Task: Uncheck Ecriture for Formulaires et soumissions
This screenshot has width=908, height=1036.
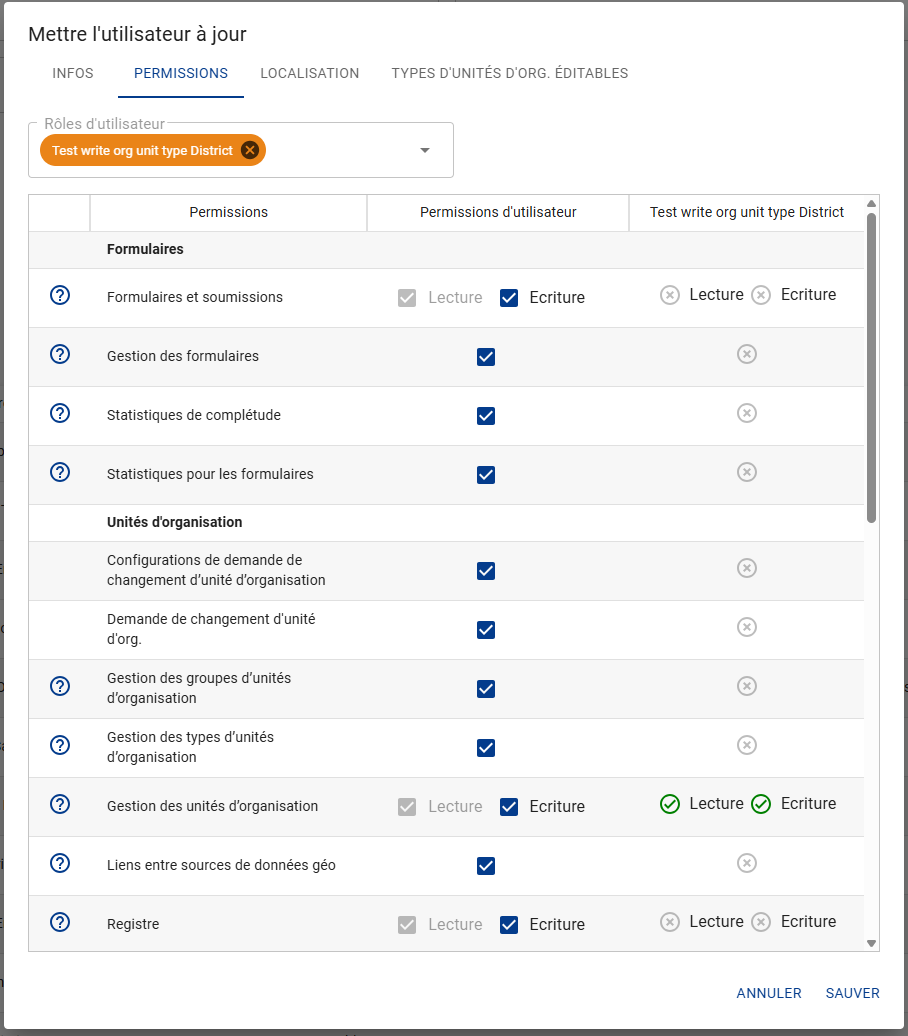Action: 509,298
